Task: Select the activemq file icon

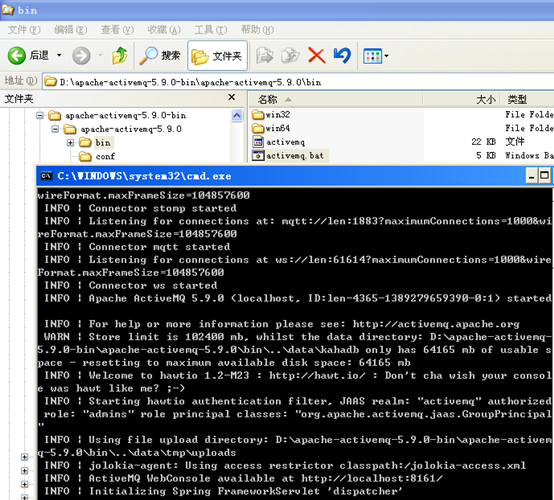Action: [258, 142]
